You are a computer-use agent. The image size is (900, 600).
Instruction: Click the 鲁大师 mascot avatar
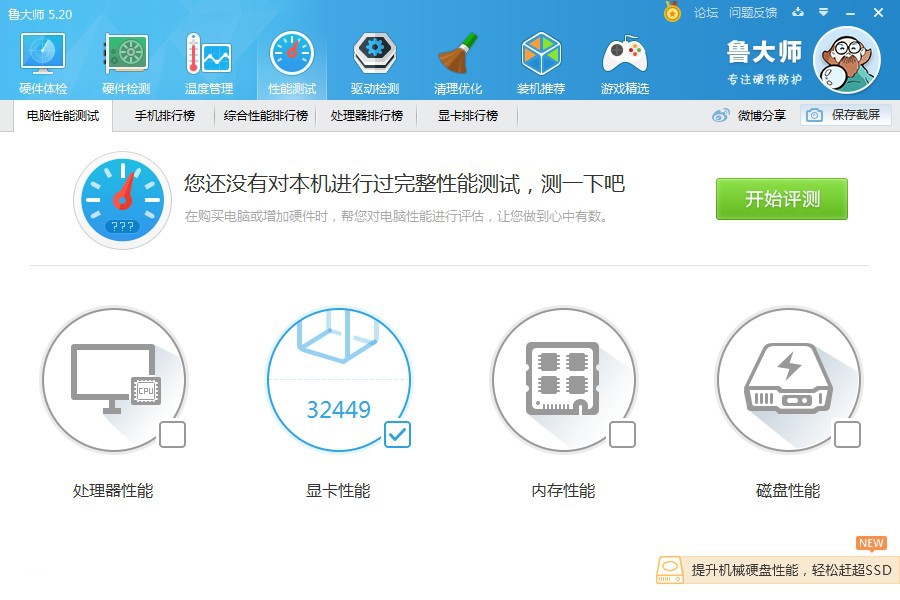tap(847, 60)
